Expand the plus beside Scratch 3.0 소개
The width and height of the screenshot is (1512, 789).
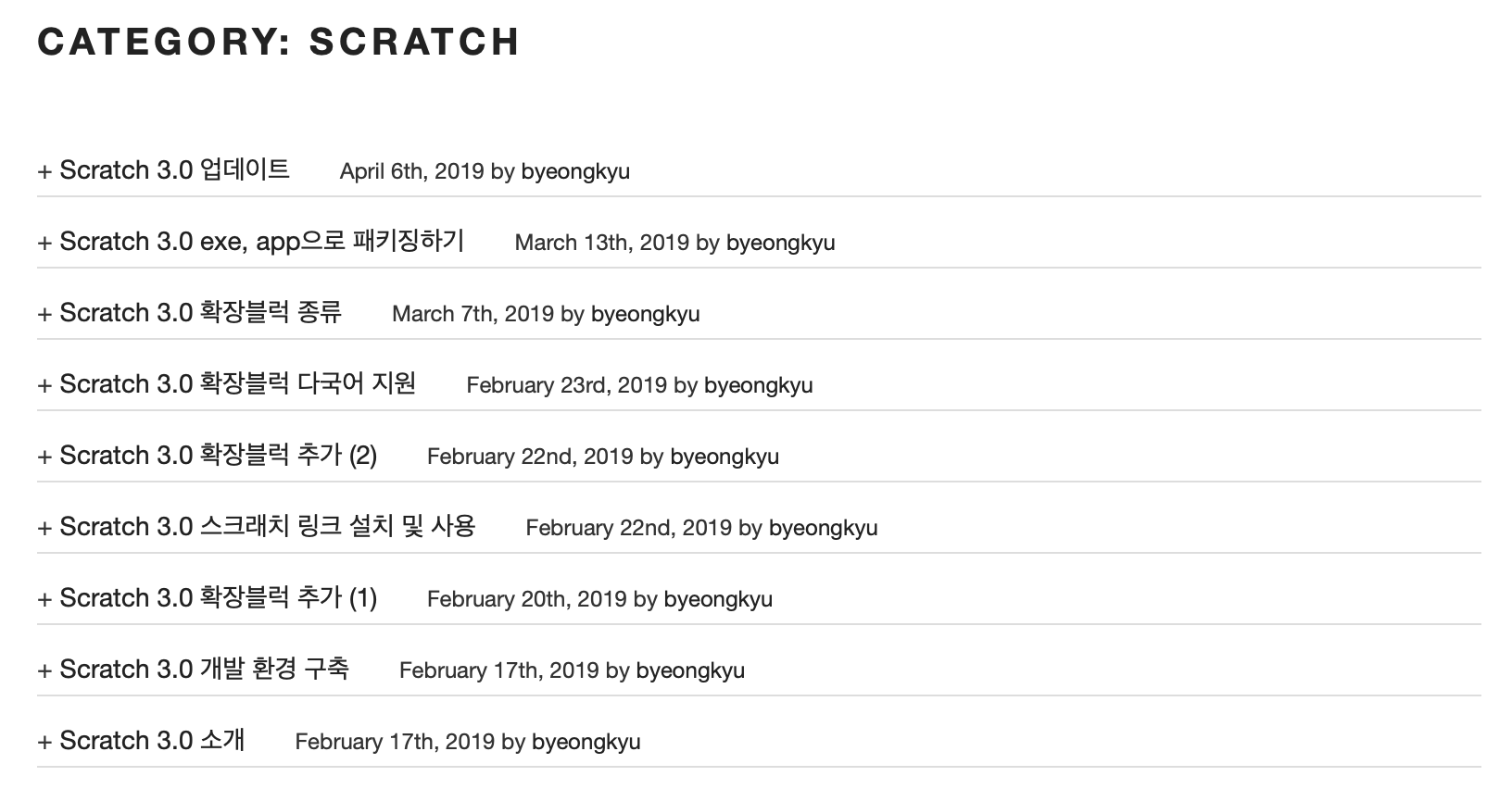pos(44,743)
